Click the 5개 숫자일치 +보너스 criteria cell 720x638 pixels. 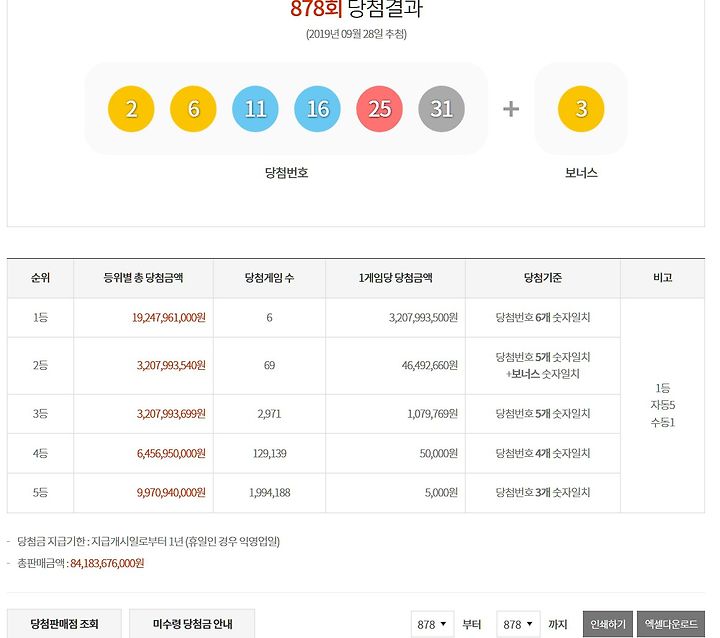(x=543, y=366)
